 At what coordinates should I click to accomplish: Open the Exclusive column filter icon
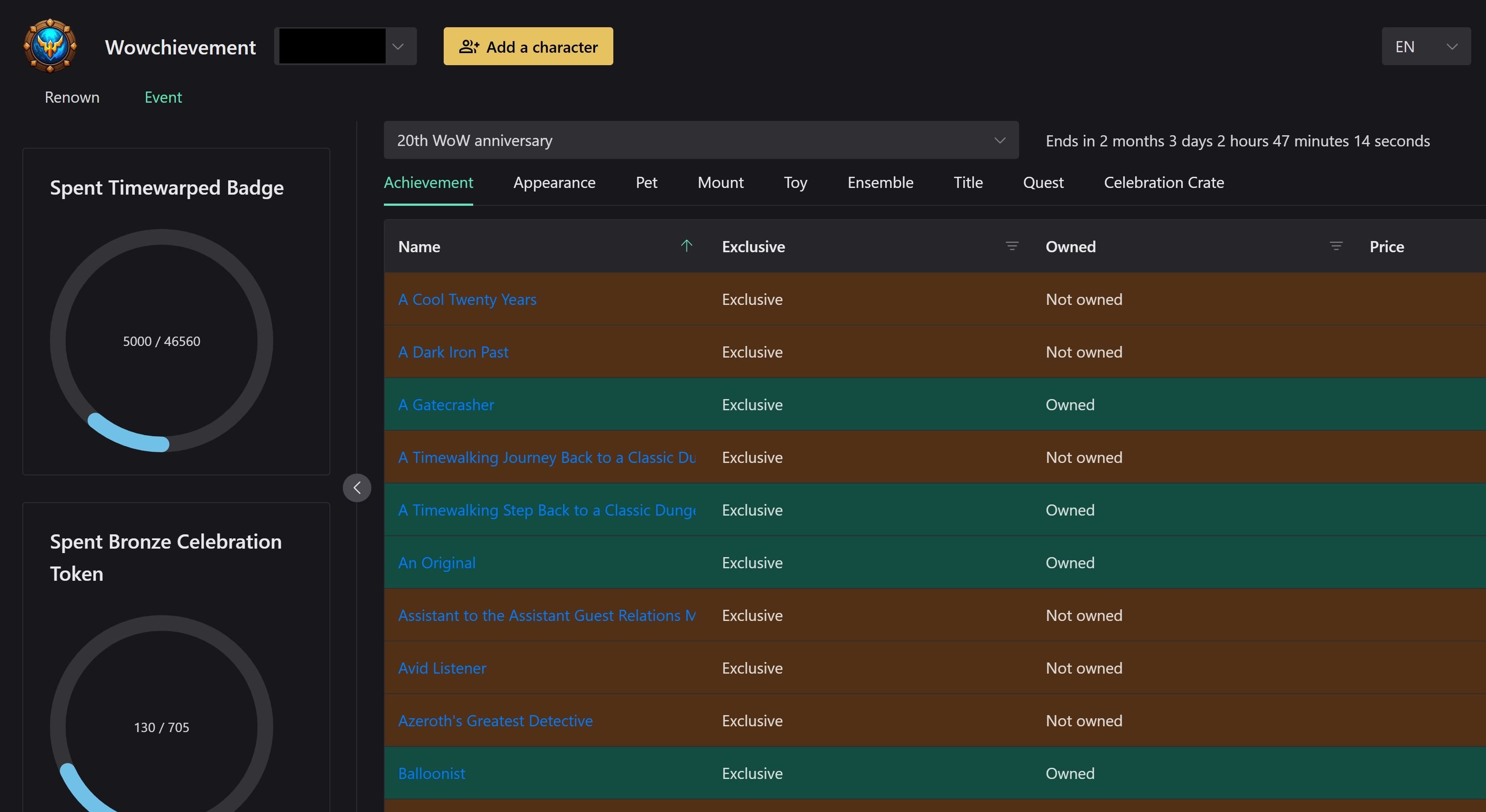click(x=1012, y=246)
